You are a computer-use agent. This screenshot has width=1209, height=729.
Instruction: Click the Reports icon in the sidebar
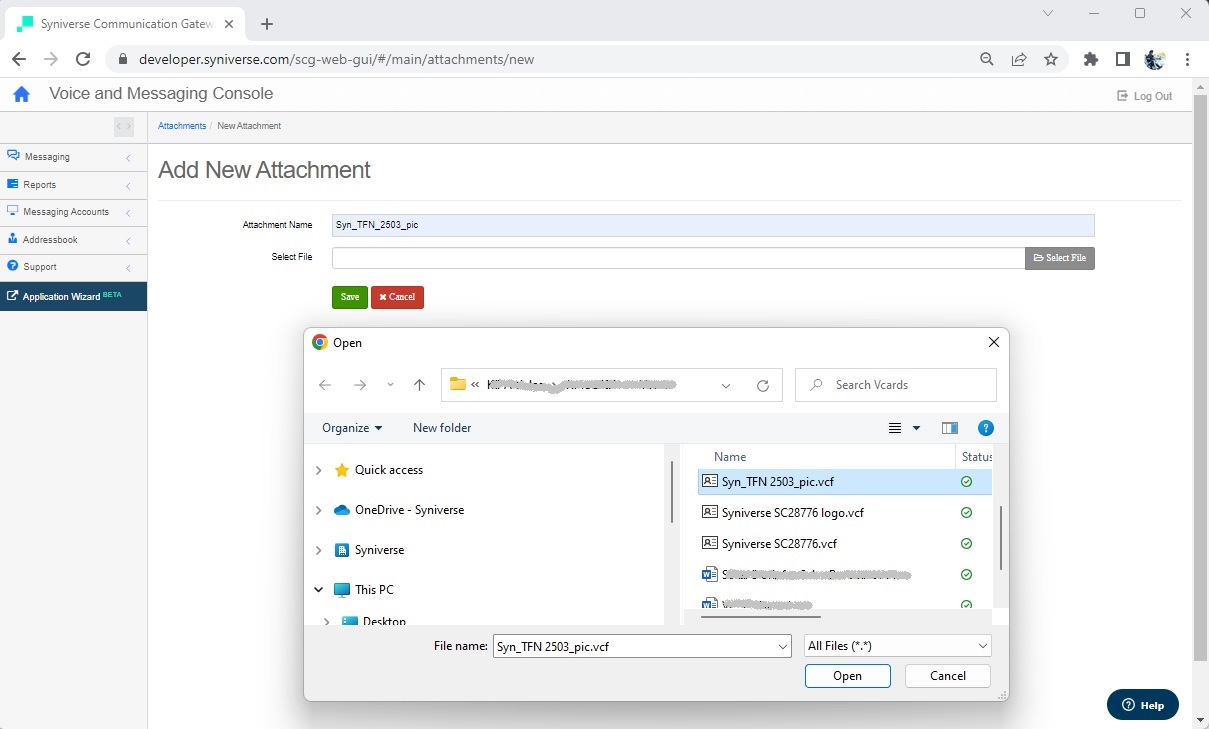click(13, 184)
